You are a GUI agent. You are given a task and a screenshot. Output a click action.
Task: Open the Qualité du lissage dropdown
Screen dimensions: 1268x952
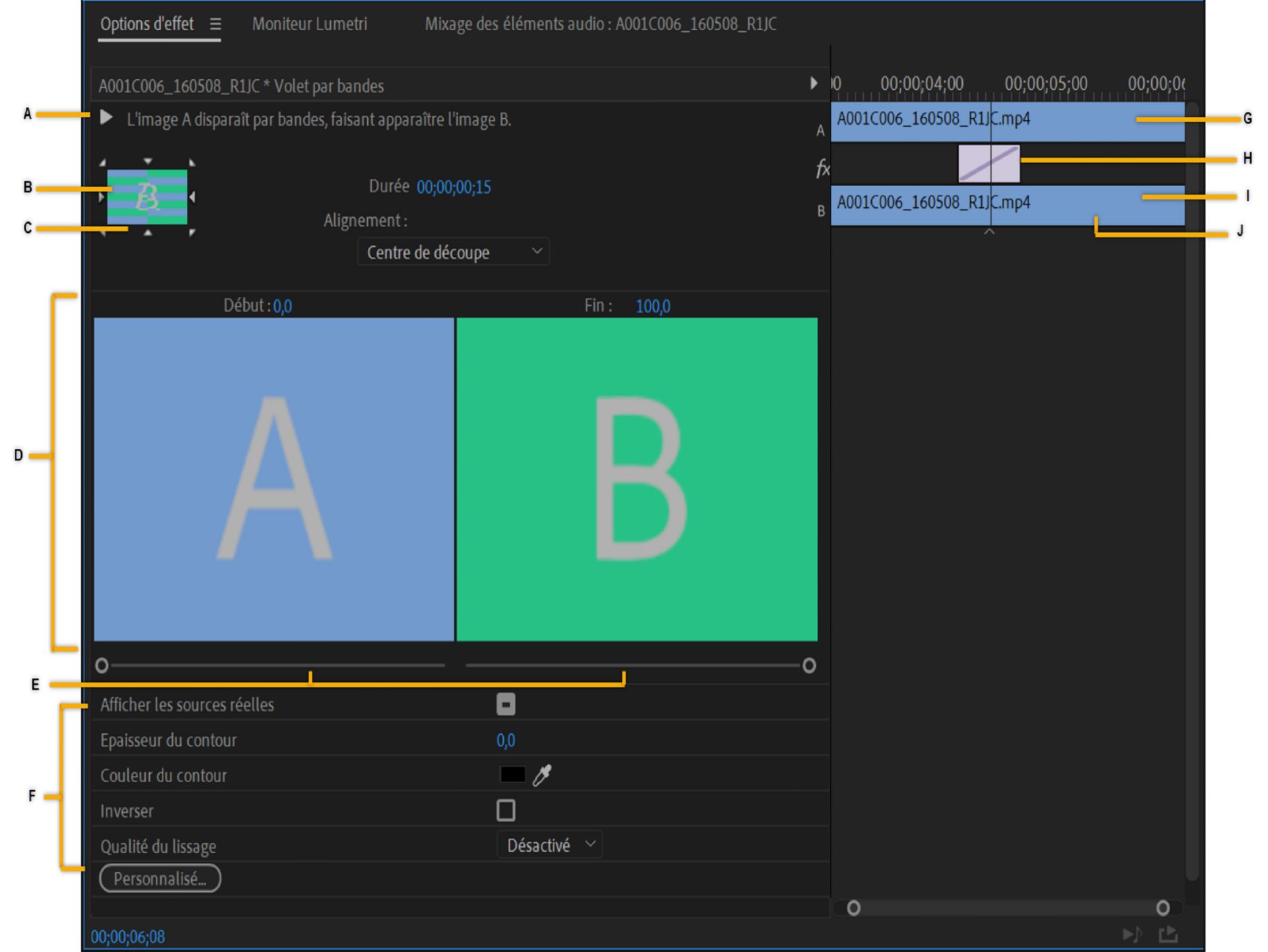click(x=549, y=845)
